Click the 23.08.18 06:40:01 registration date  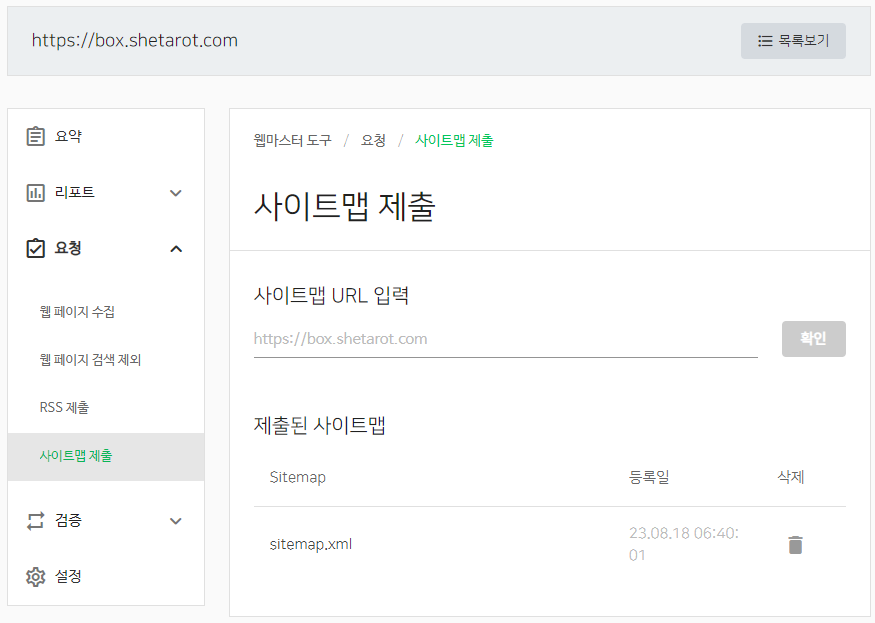coord(684,544)
